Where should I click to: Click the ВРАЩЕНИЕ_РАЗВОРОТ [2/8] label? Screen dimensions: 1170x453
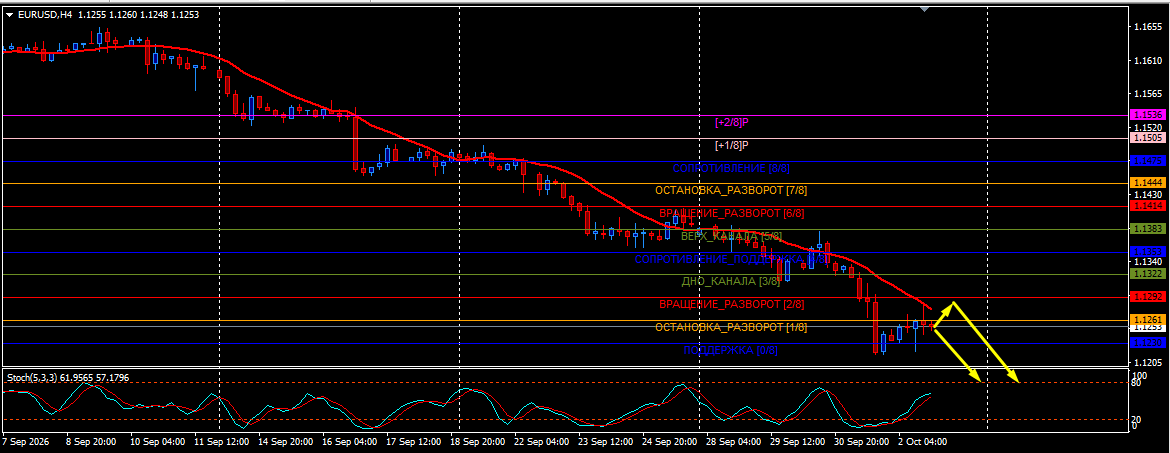(x=731, y=304)
